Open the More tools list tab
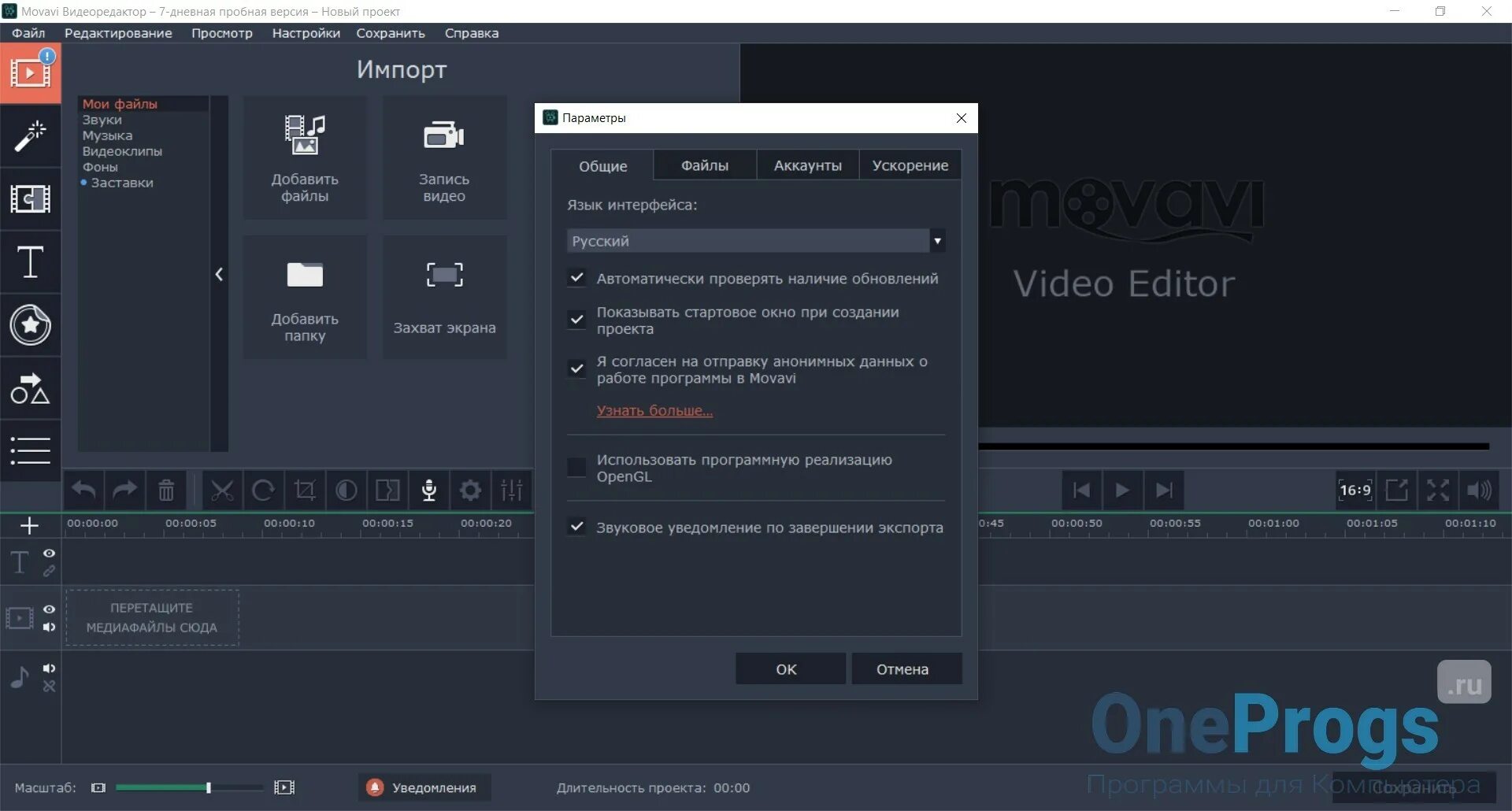This screenshot has width=1512, height=811. click(30, 450)
